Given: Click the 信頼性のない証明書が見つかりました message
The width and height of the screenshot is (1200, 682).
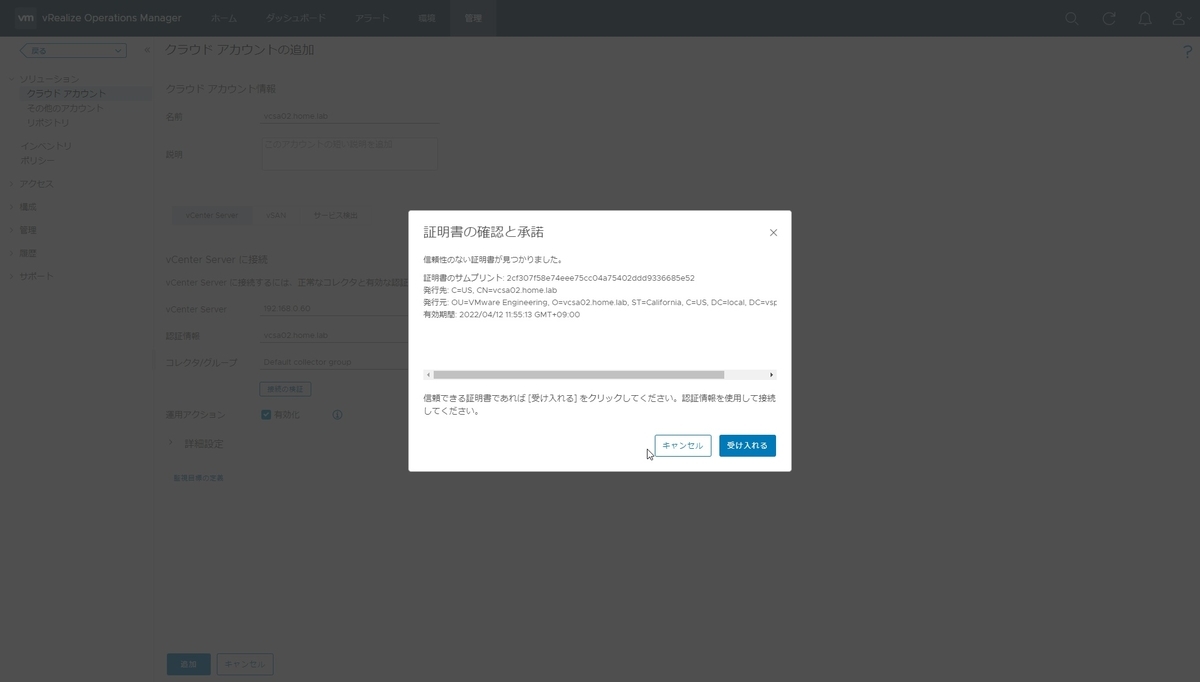Looking at the screenshot, I should pos(492,259).
